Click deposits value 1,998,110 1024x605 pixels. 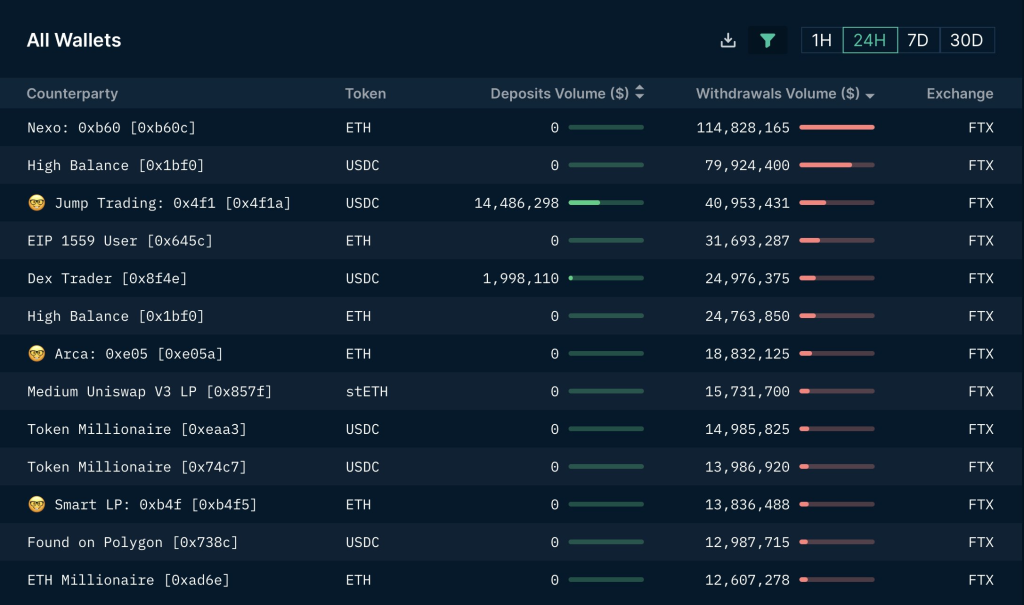(520, 278)
